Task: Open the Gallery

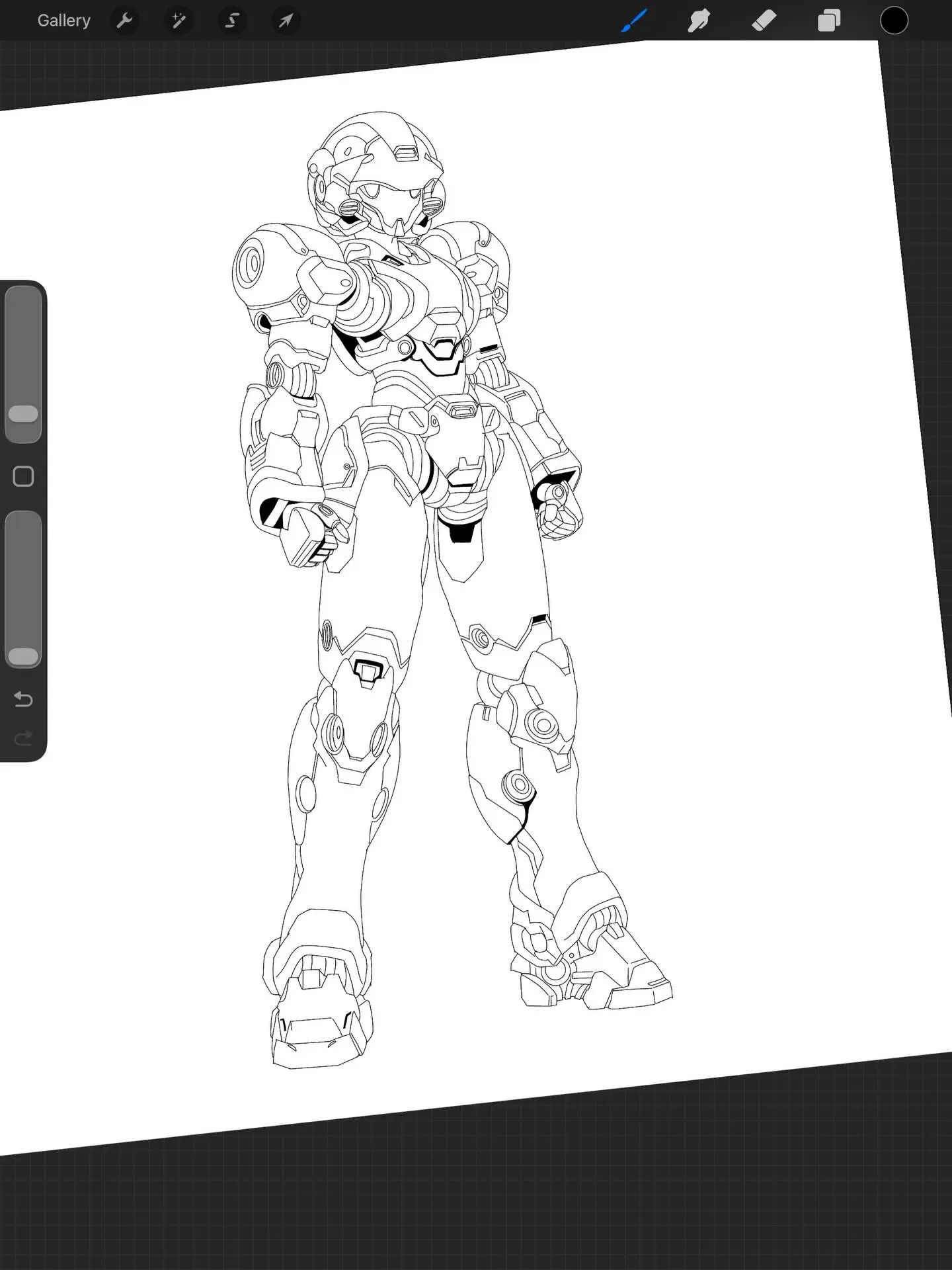Action: [x=63, y=21]
